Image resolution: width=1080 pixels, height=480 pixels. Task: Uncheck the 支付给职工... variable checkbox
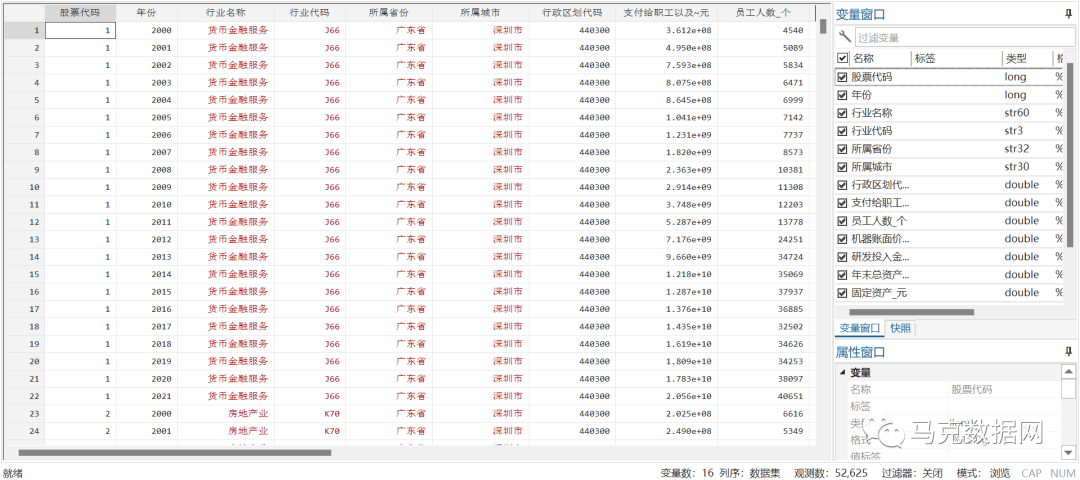point(842,202)
